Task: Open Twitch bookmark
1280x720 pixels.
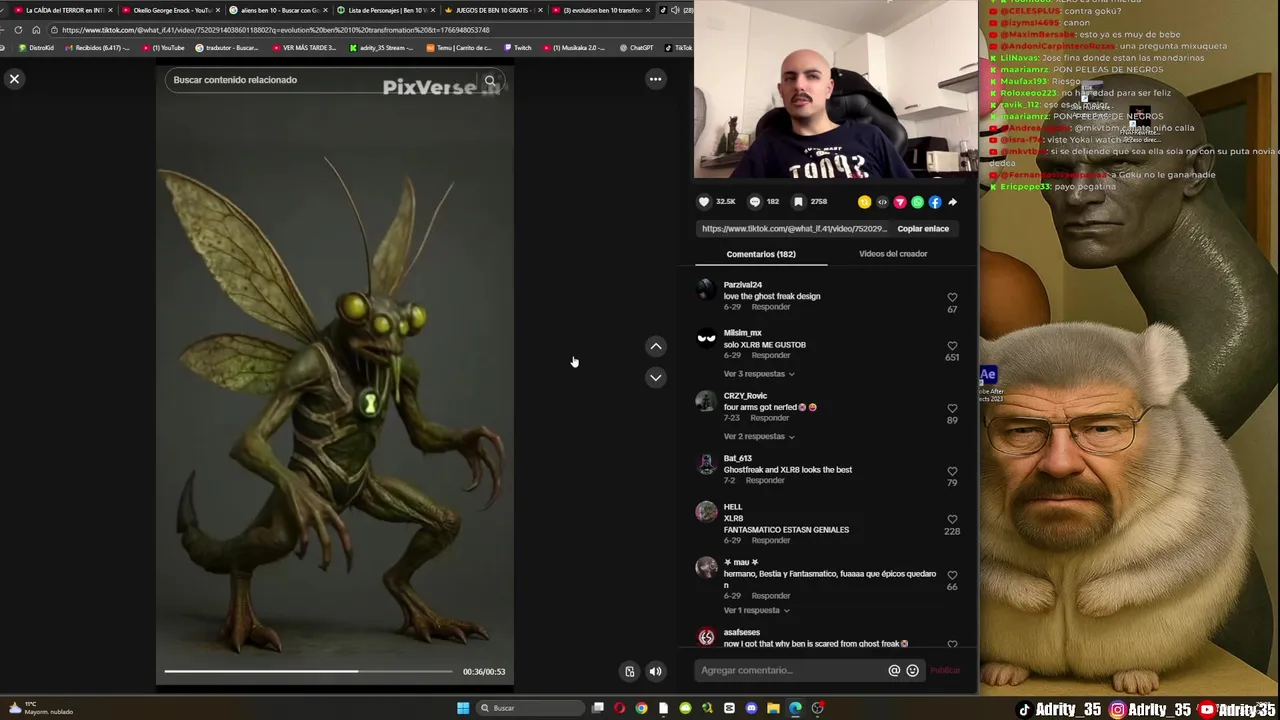Action: pos(518,48)
